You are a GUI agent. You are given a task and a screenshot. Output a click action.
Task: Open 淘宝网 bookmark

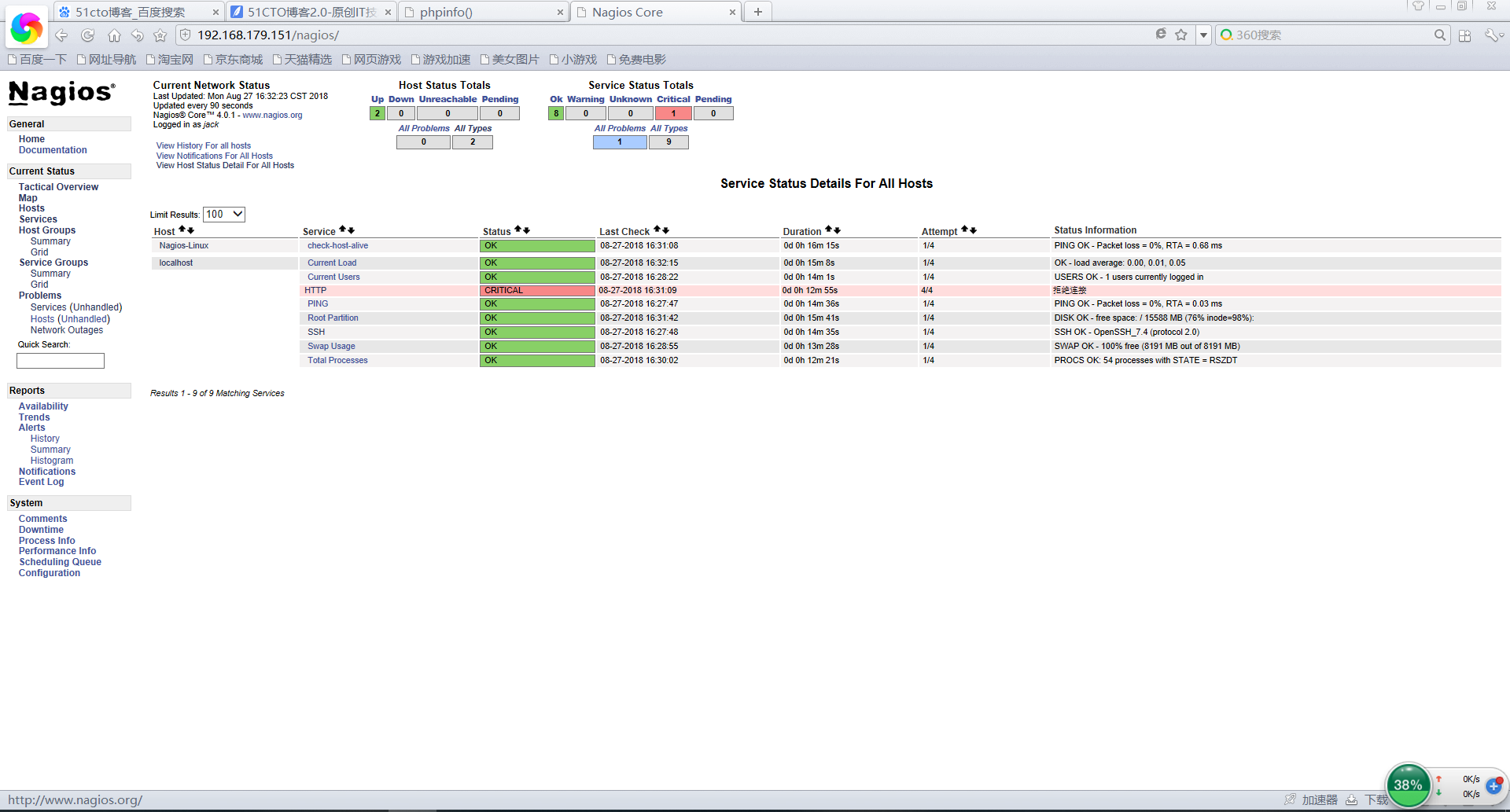170,60
